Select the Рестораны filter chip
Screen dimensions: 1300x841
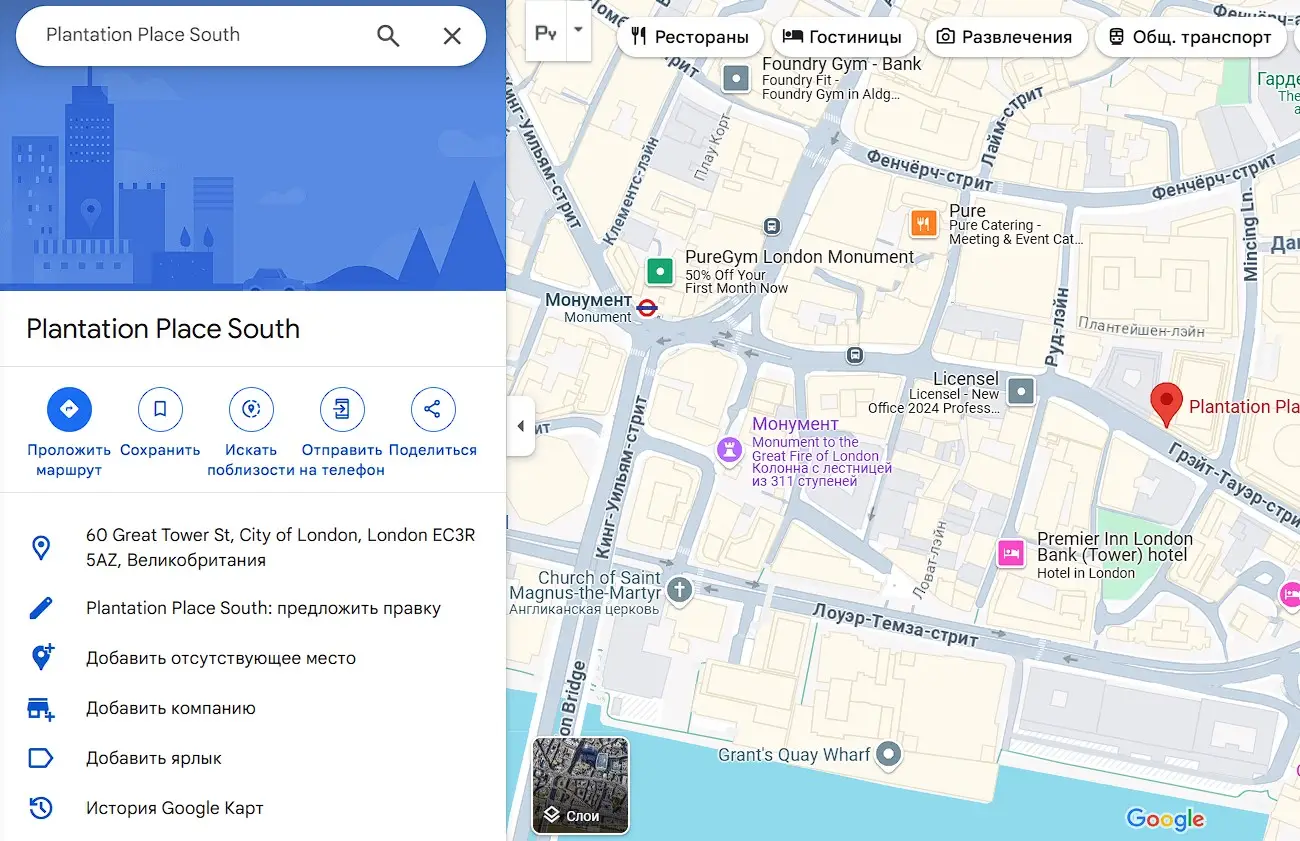(x=690, y=37)
